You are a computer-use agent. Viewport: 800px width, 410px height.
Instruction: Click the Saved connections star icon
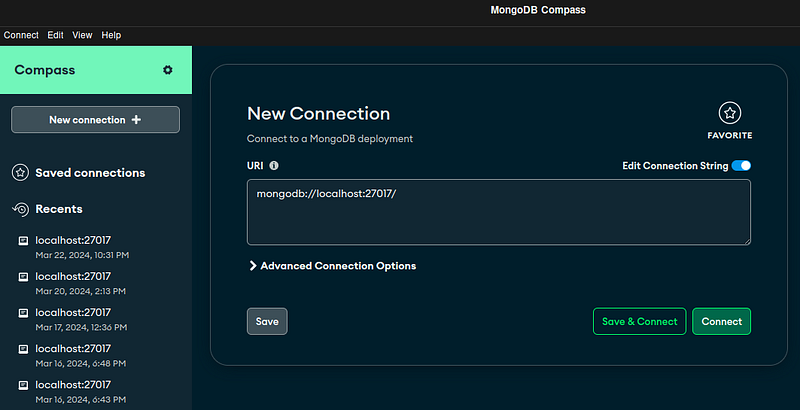point(20,173)
